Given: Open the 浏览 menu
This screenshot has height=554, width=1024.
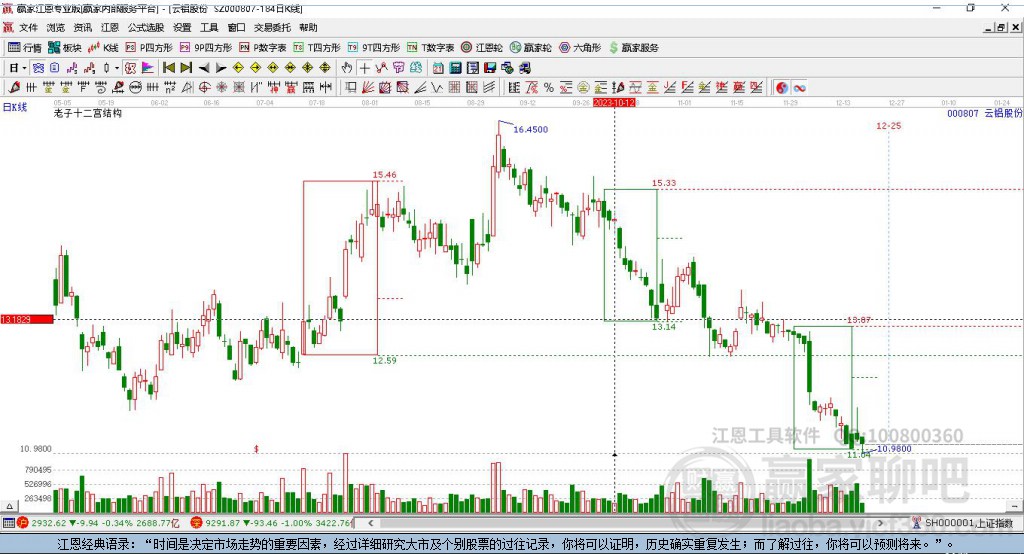Looking at the screenshot, I should point(56,27).
